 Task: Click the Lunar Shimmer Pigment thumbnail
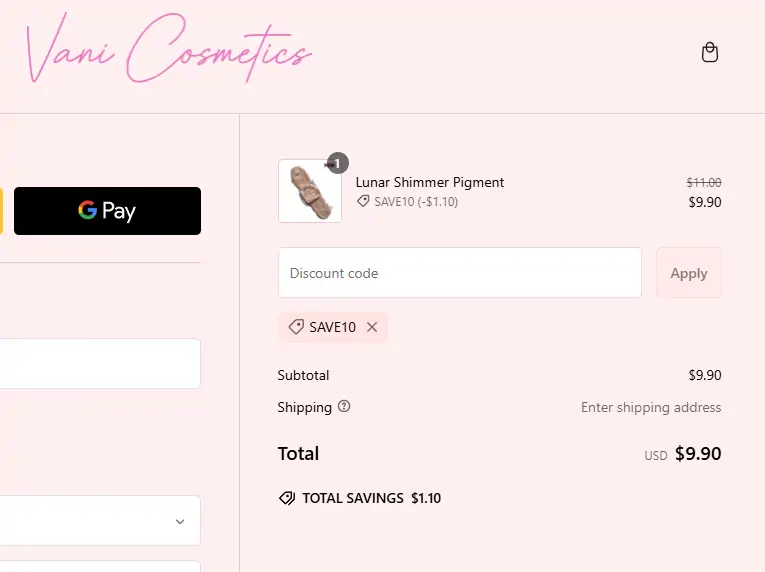(310, 192)
